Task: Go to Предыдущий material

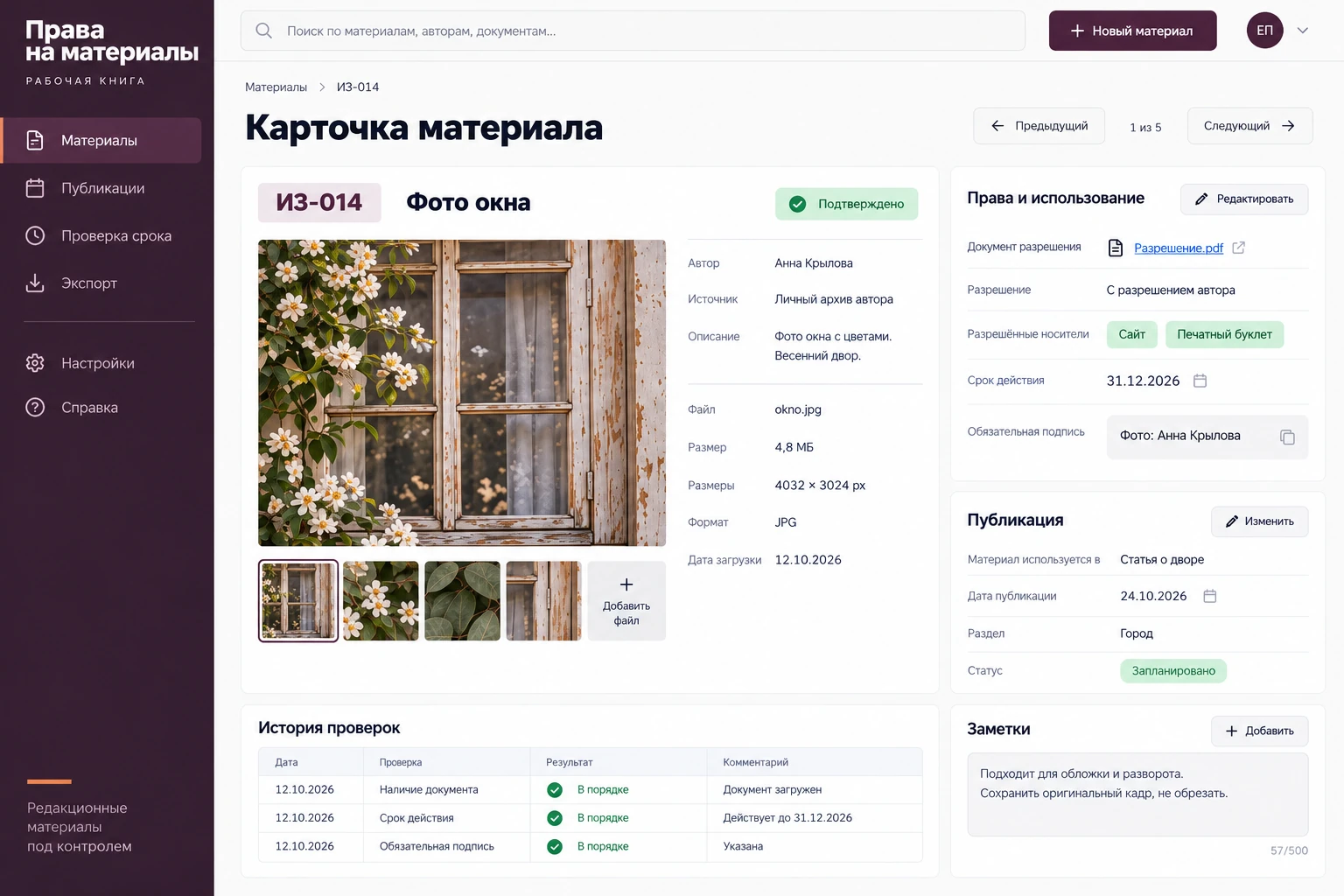Action: (x=1039, y=126)
